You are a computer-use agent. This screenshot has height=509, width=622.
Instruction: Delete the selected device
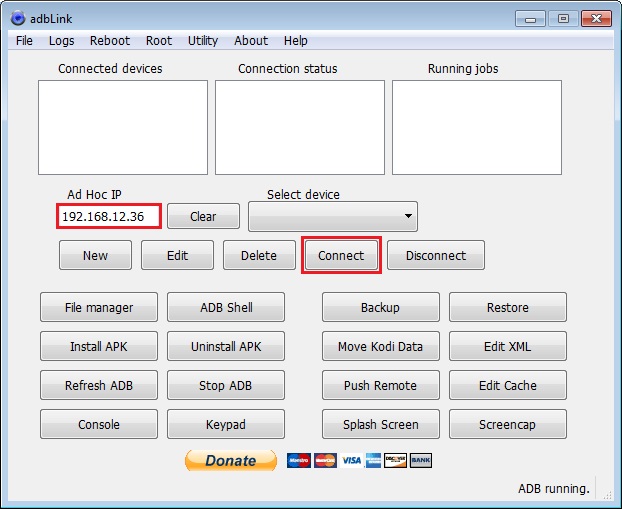coord(259,255)
